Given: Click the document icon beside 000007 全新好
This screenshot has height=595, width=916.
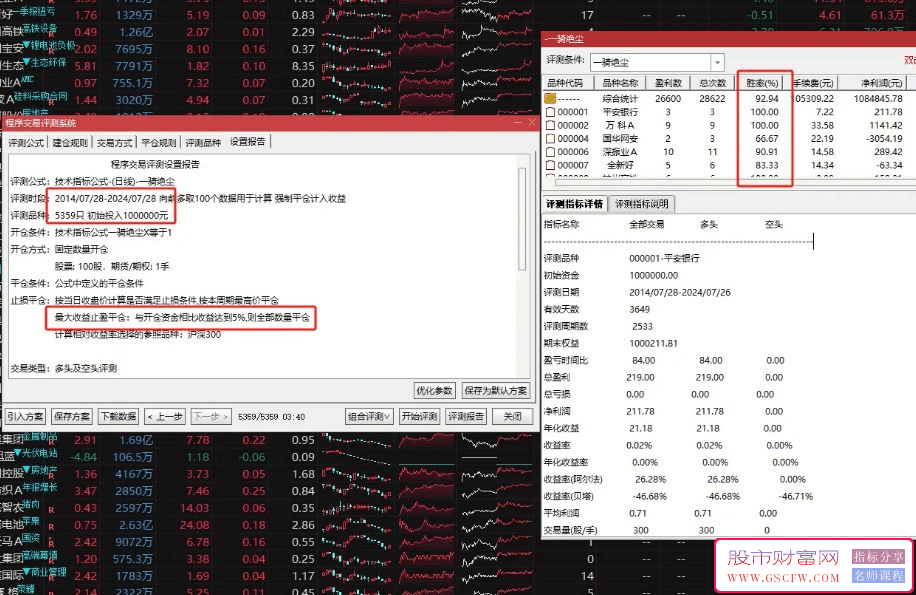Looking at the screenshot, I should pos(550,165).
